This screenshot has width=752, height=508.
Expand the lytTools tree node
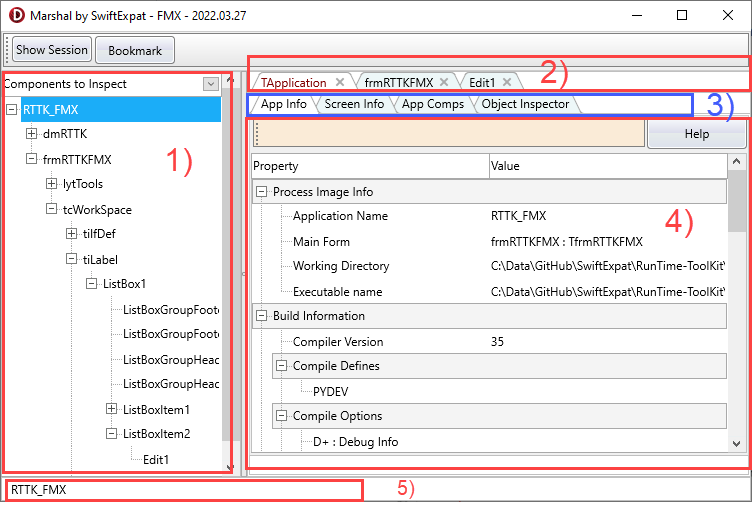coord(52,184)
